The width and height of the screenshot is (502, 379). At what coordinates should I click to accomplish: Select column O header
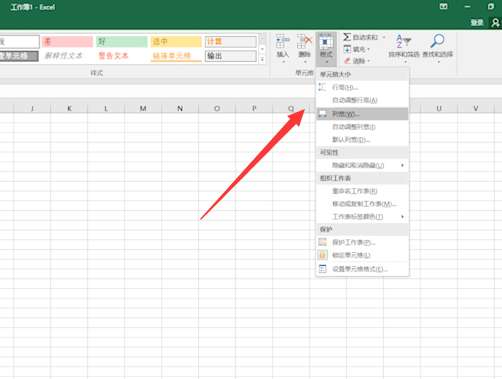[x=217, y=108]
